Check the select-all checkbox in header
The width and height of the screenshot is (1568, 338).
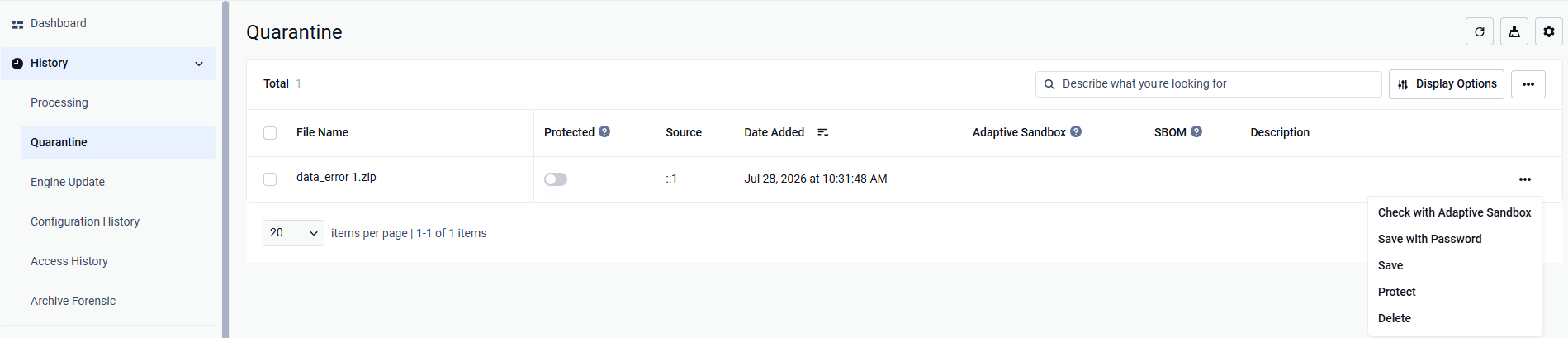click(x=270, y=133)
